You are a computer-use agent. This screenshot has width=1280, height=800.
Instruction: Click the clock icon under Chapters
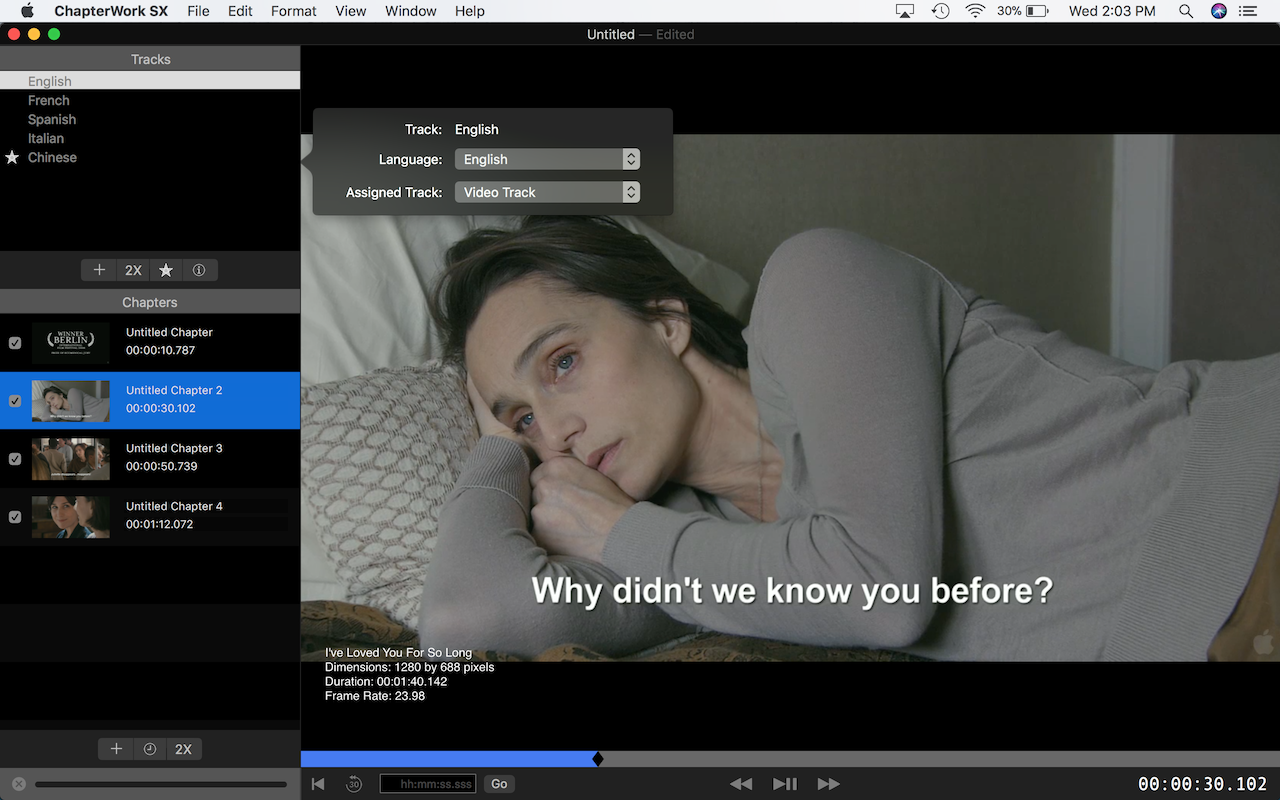pyautogui.click(x=150, y=749)
